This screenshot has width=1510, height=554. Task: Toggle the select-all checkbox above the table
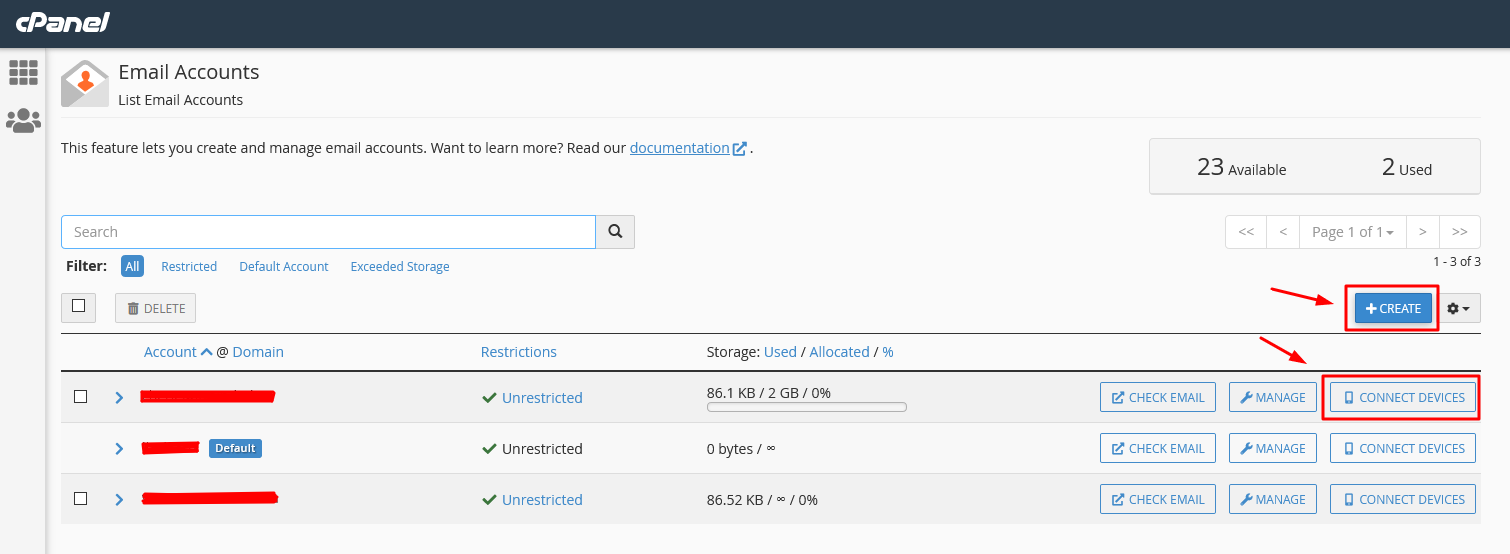click(x=79, y=307)
